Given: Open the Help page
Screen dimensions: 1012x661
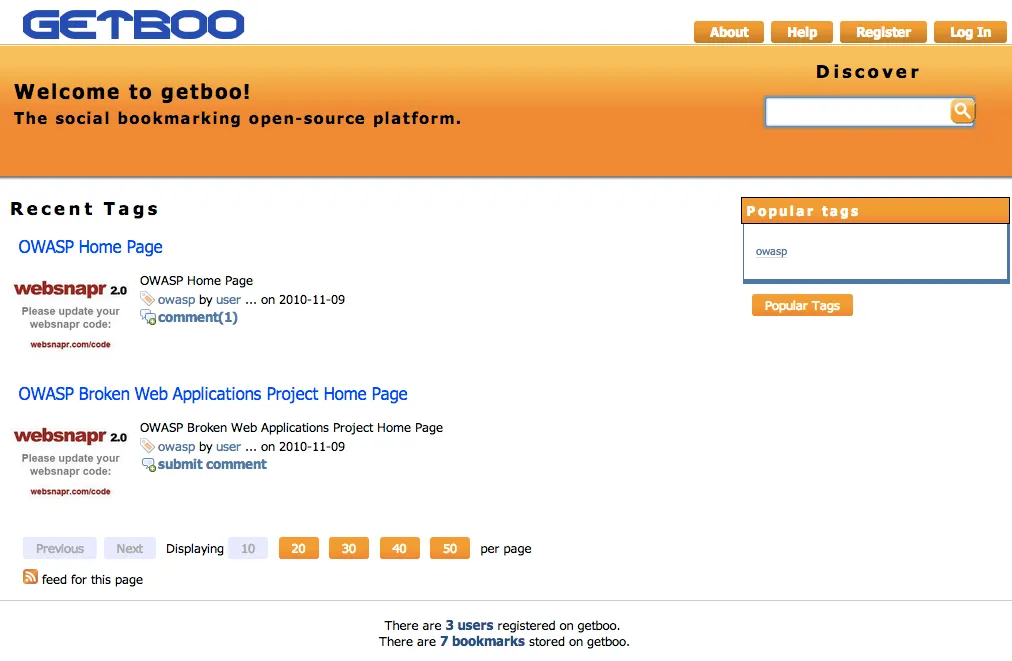Looking at the screenshot, I should [802, 32].
